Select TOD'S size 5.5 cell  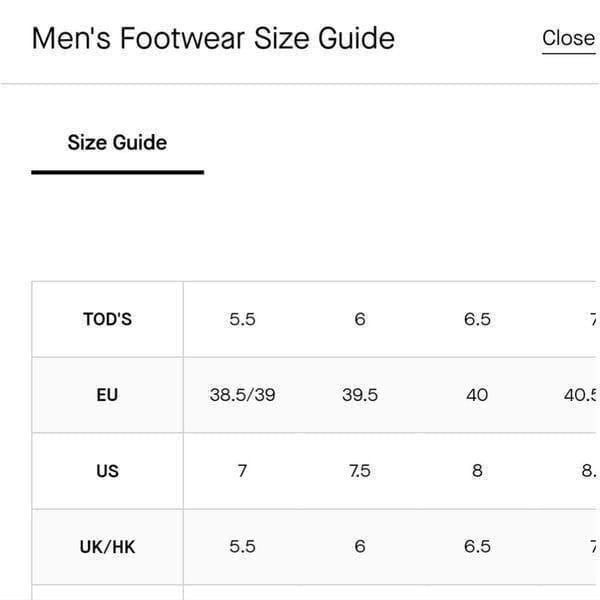pyautogui.click(x=242, y=319)
